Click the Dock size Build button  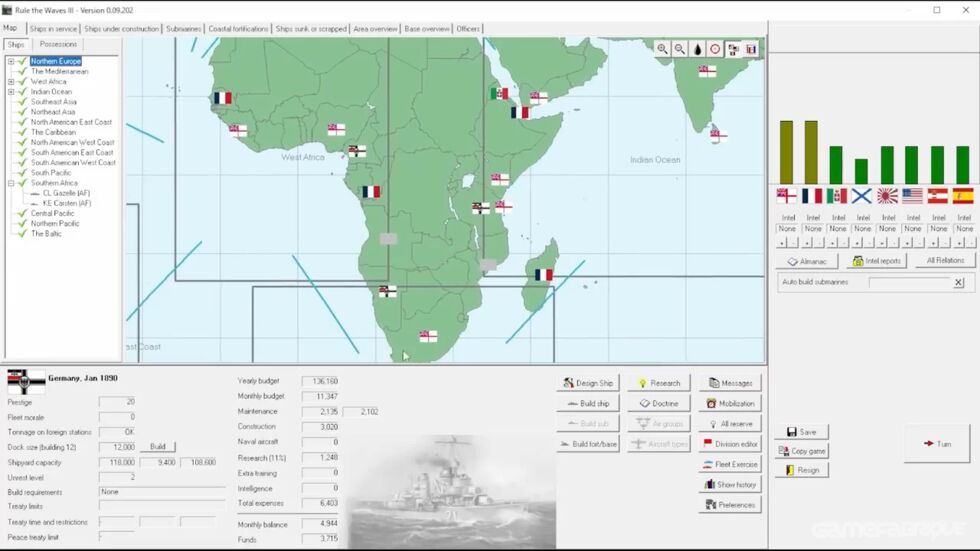pyautogui.click(x=158, y=447)
